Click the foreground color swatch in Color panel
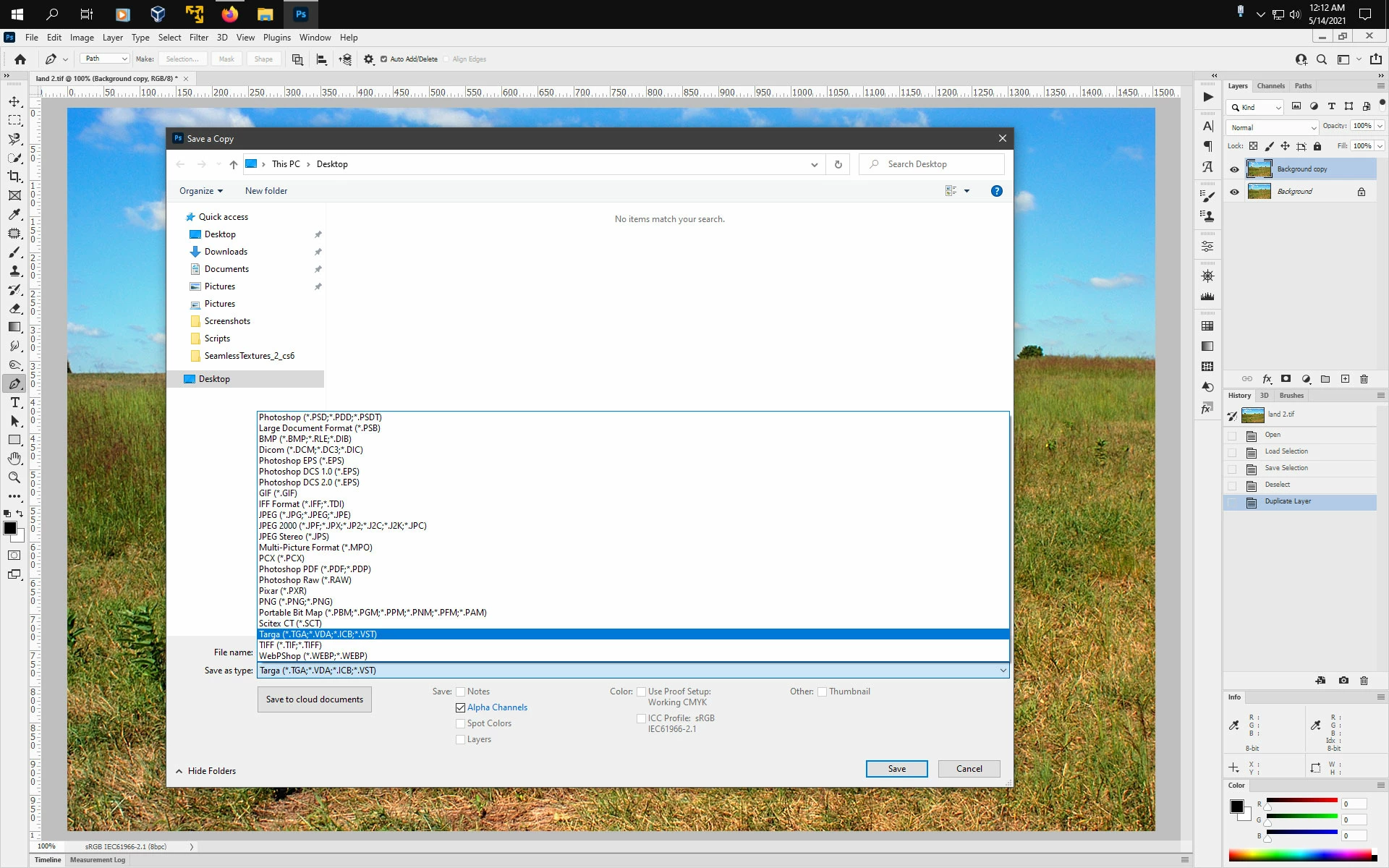The width and height of the screenshot is (1389, 868). 1236,806
